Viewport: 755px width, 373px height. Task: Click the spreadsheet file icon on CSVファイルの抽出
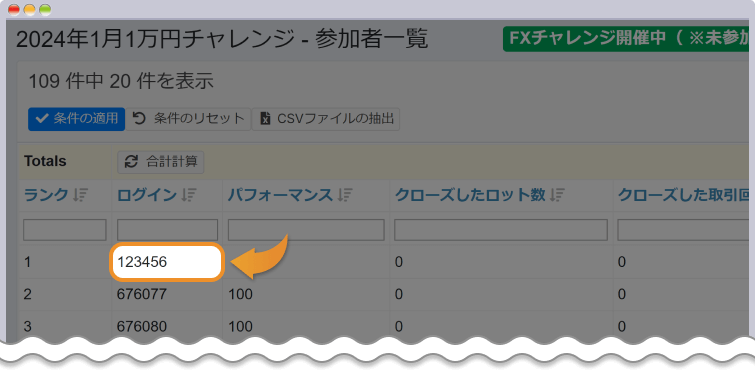coord(265,119)
